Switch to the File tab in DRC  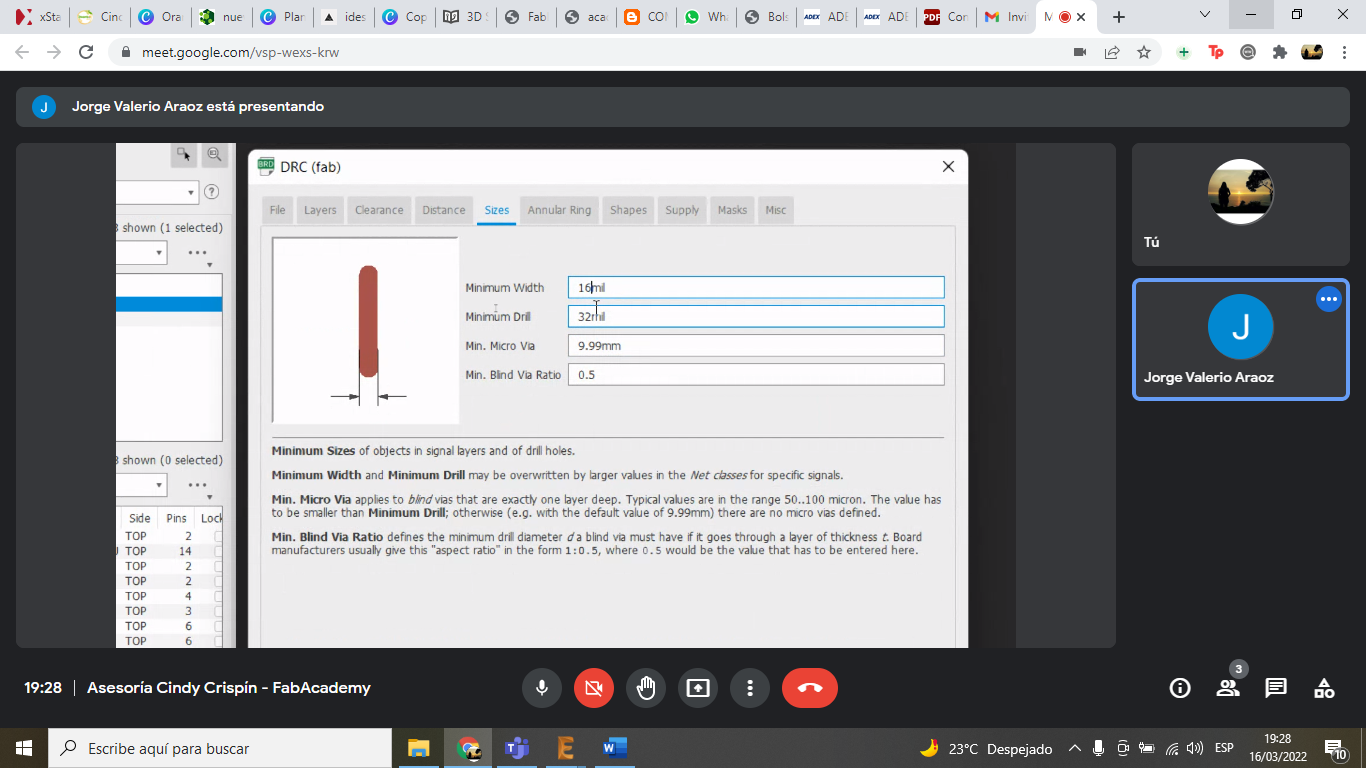[x=277, y=210]
